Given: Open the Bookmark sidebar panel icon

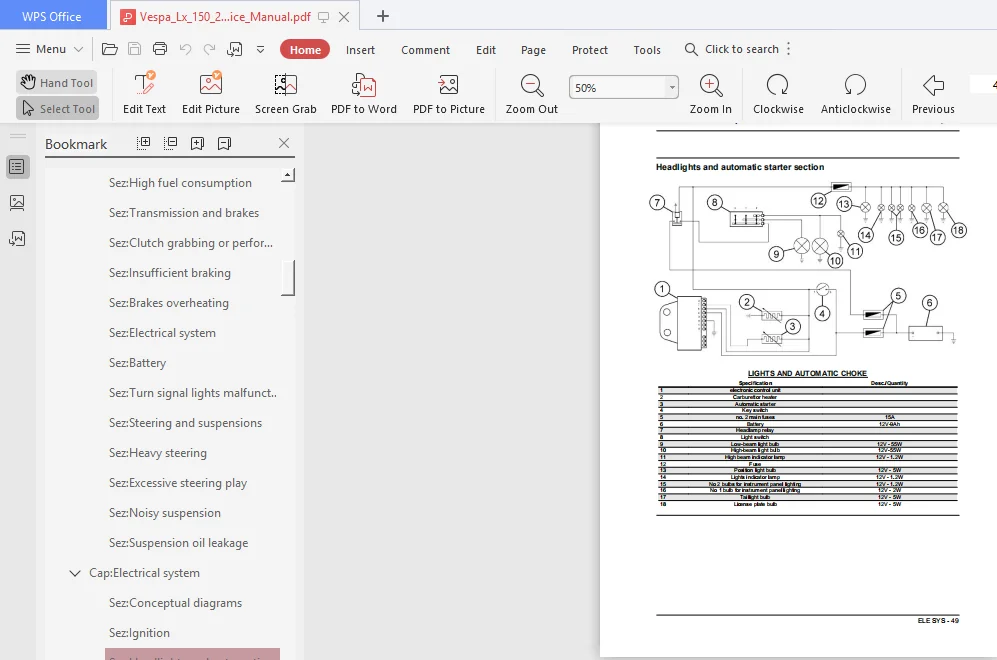Looking at the screenshot, I should (x=17, y=167).
